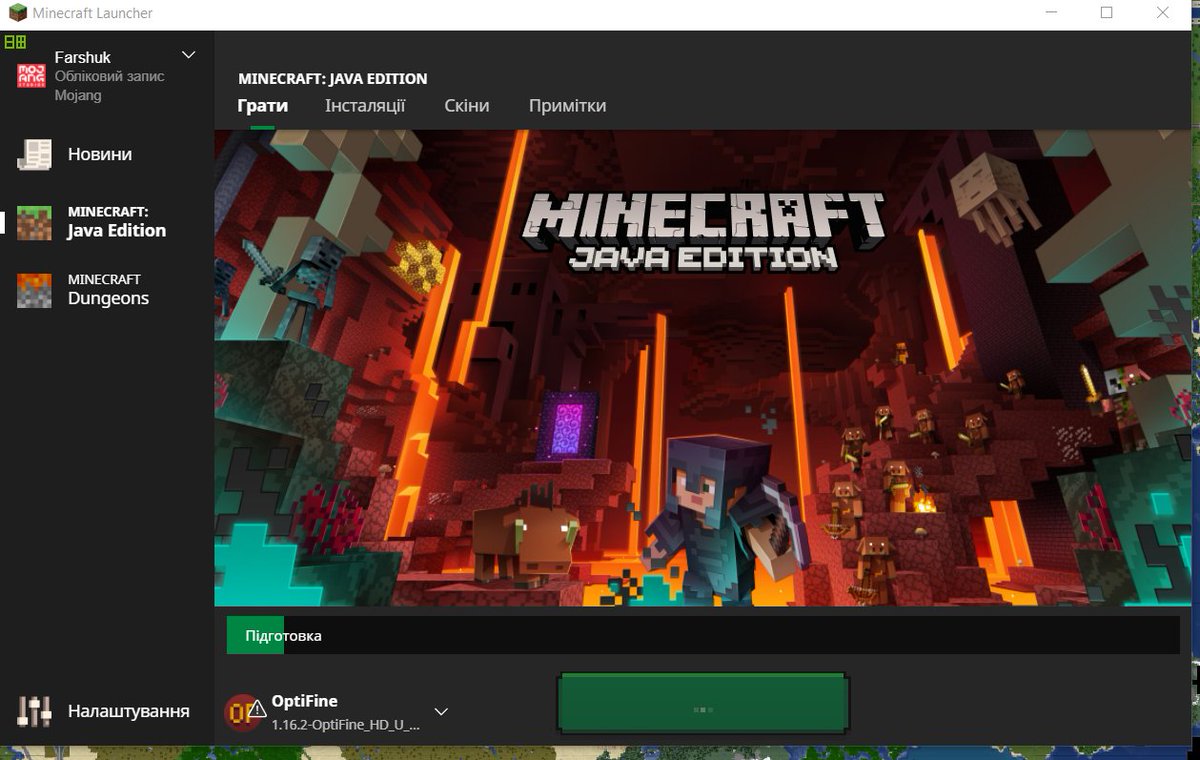This screenshot has height=760, width=1200.
Task: Click the small green icon above the Mojang logo
Action: pyautogui.click(x=15, y=42)
